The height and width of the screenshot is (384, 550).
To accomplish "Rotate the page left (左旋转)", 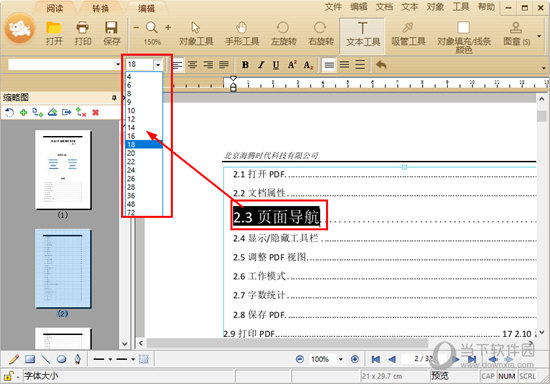I will coord(283,34).
